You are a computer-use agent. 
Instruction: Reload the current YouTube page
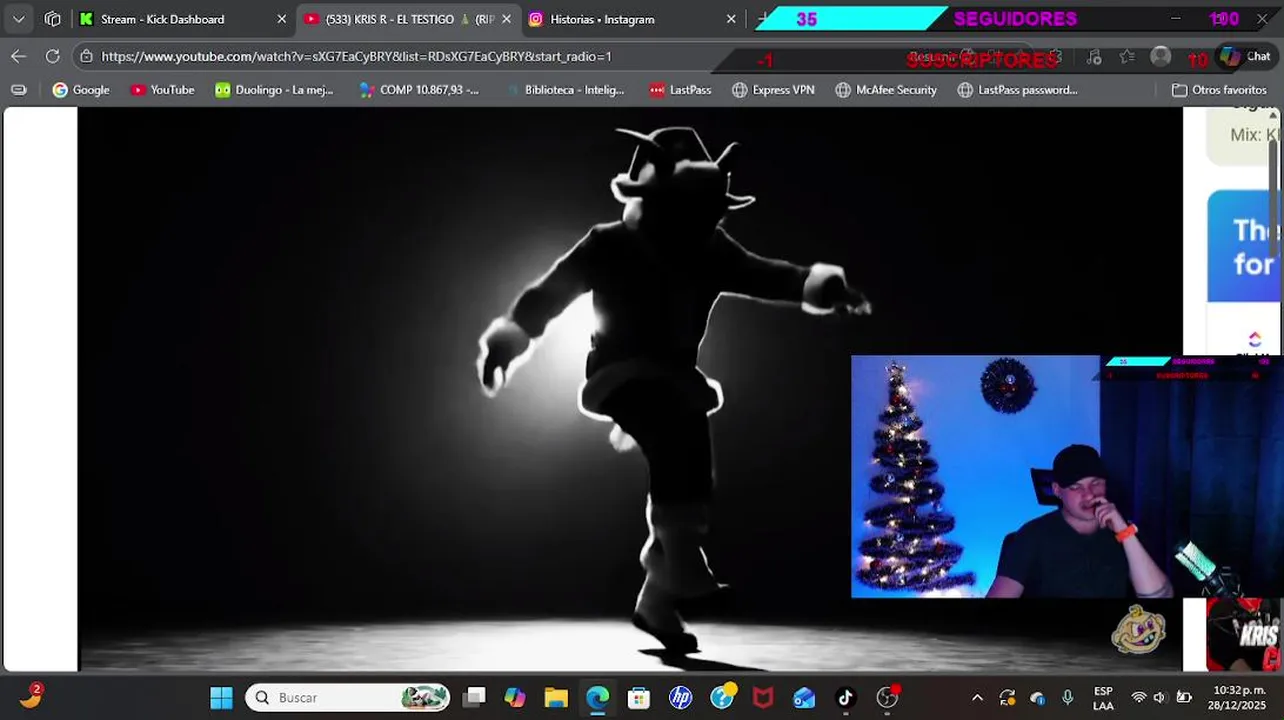[x=53, y=56]
